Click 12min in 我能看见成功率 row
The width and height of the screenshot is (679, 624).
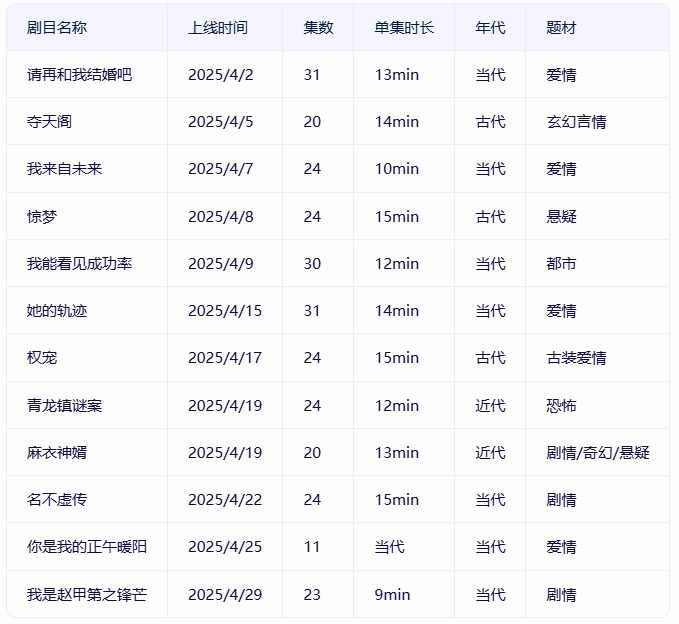397,263
